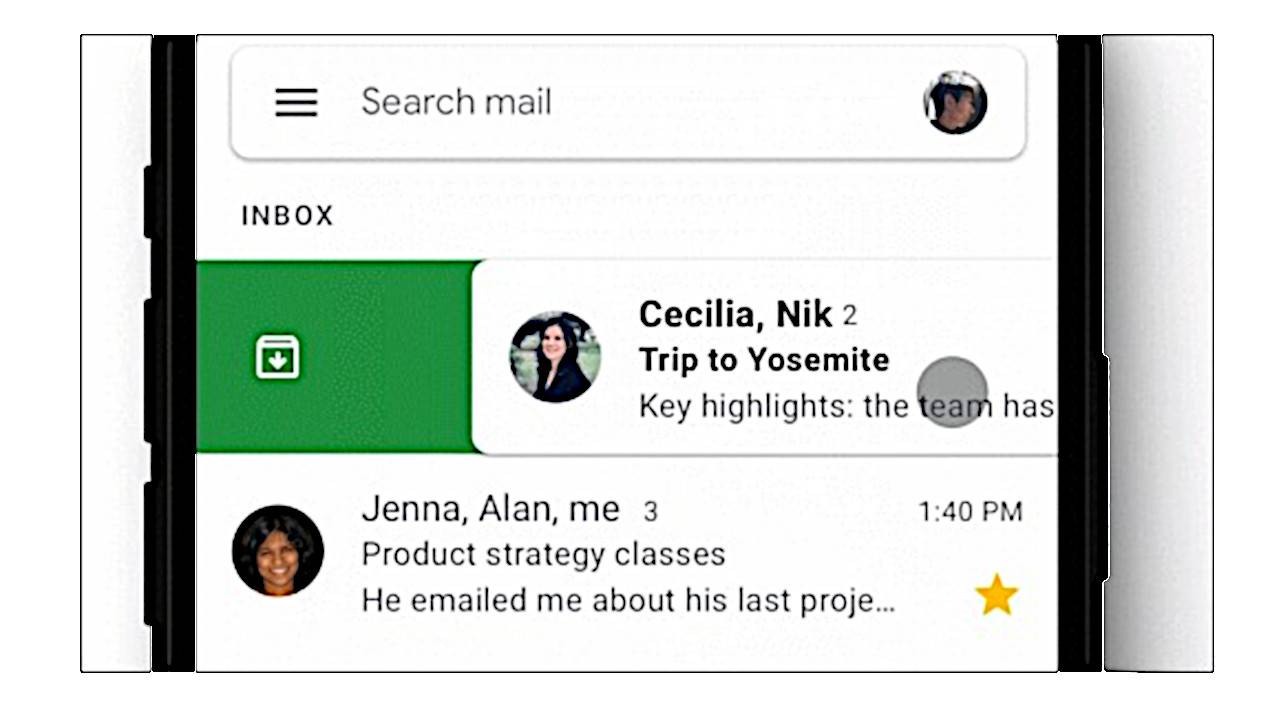This screenshot has width=1280, height=720.
Task: Open the hamburger navigation menu
Action: point(296,102)
